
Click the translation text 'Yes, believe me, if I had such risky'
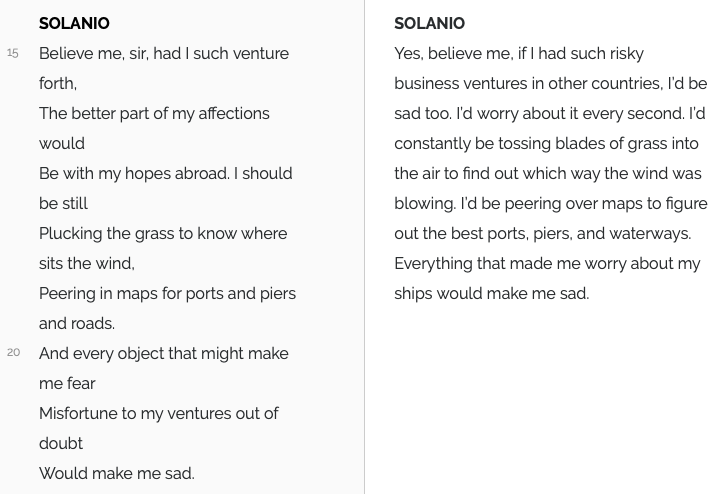coord(519,54)
